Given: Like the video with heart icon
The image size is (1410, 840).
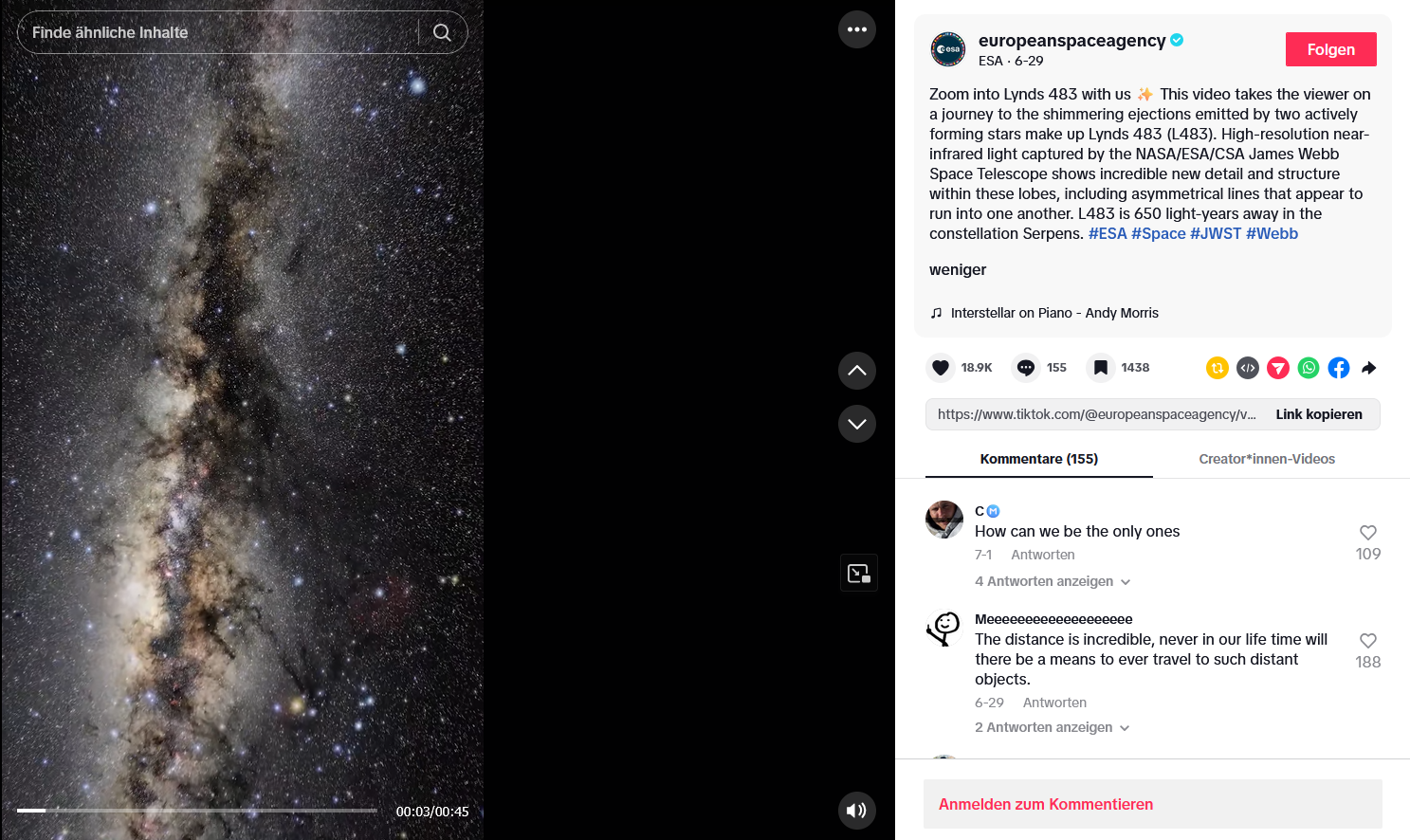Looking at the screenshot, I should (x=941, y=368).
